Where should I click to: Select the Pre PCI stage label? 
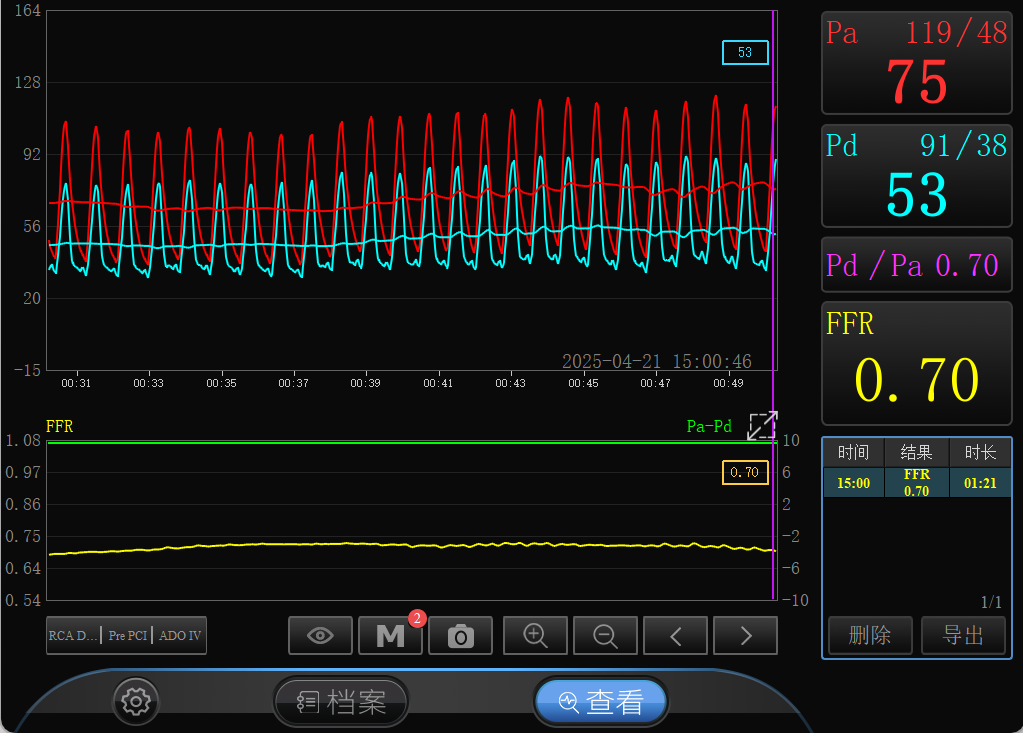[x=128, y=635]
